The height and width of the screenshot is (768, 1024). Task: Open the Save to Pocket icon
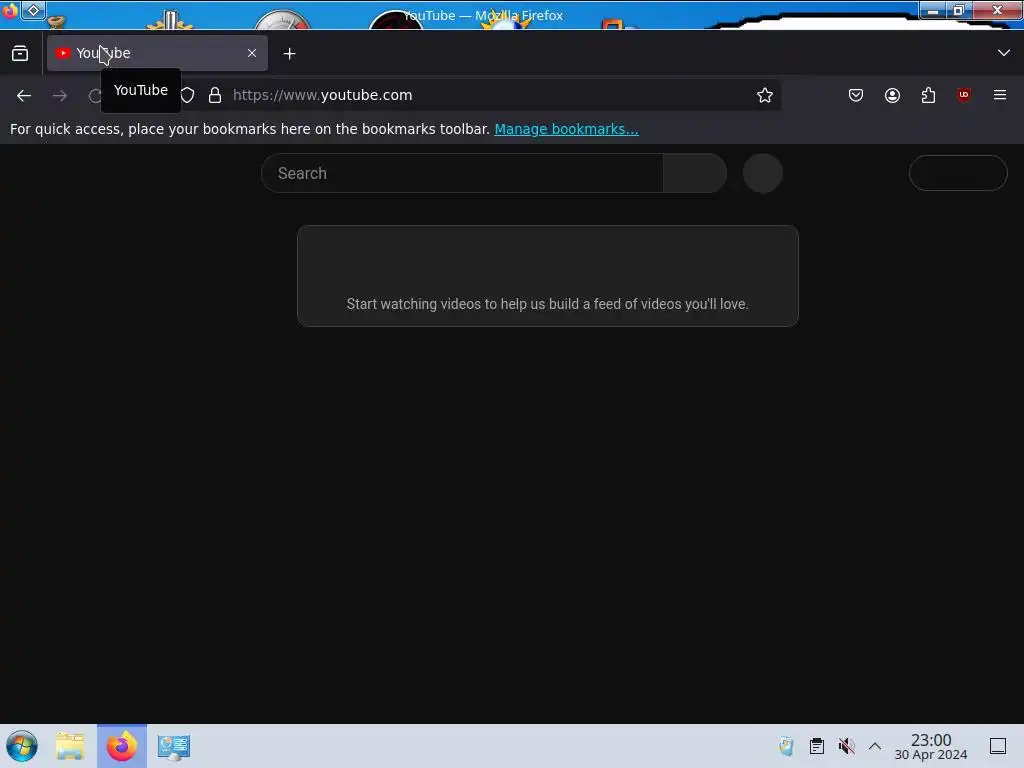[x=856, y=95]
